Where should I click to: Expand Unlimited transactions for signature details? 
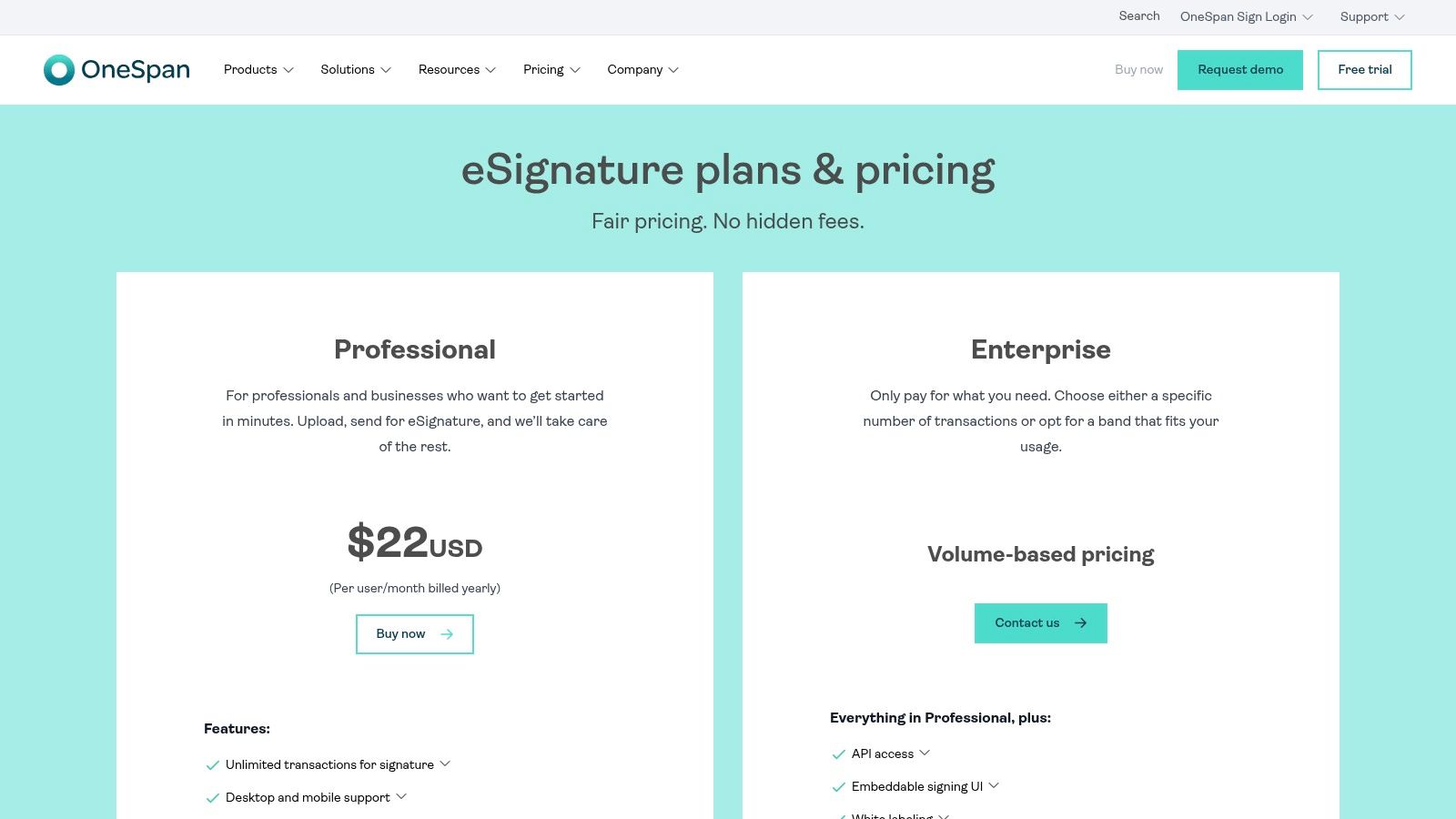(x=445, y=763)
